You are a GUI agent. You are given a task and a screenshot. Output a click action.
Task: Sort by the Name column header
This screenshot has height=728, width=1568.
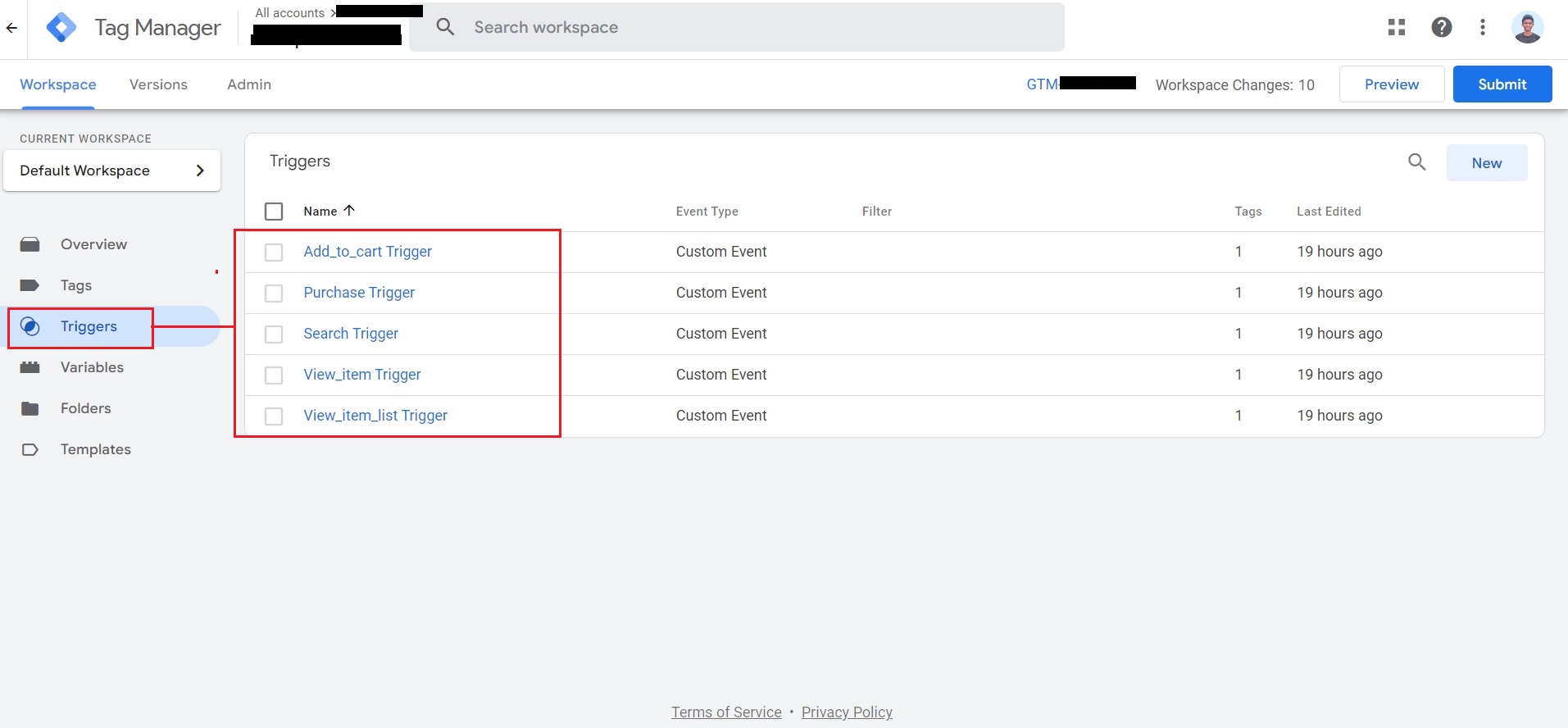point(320,212)
